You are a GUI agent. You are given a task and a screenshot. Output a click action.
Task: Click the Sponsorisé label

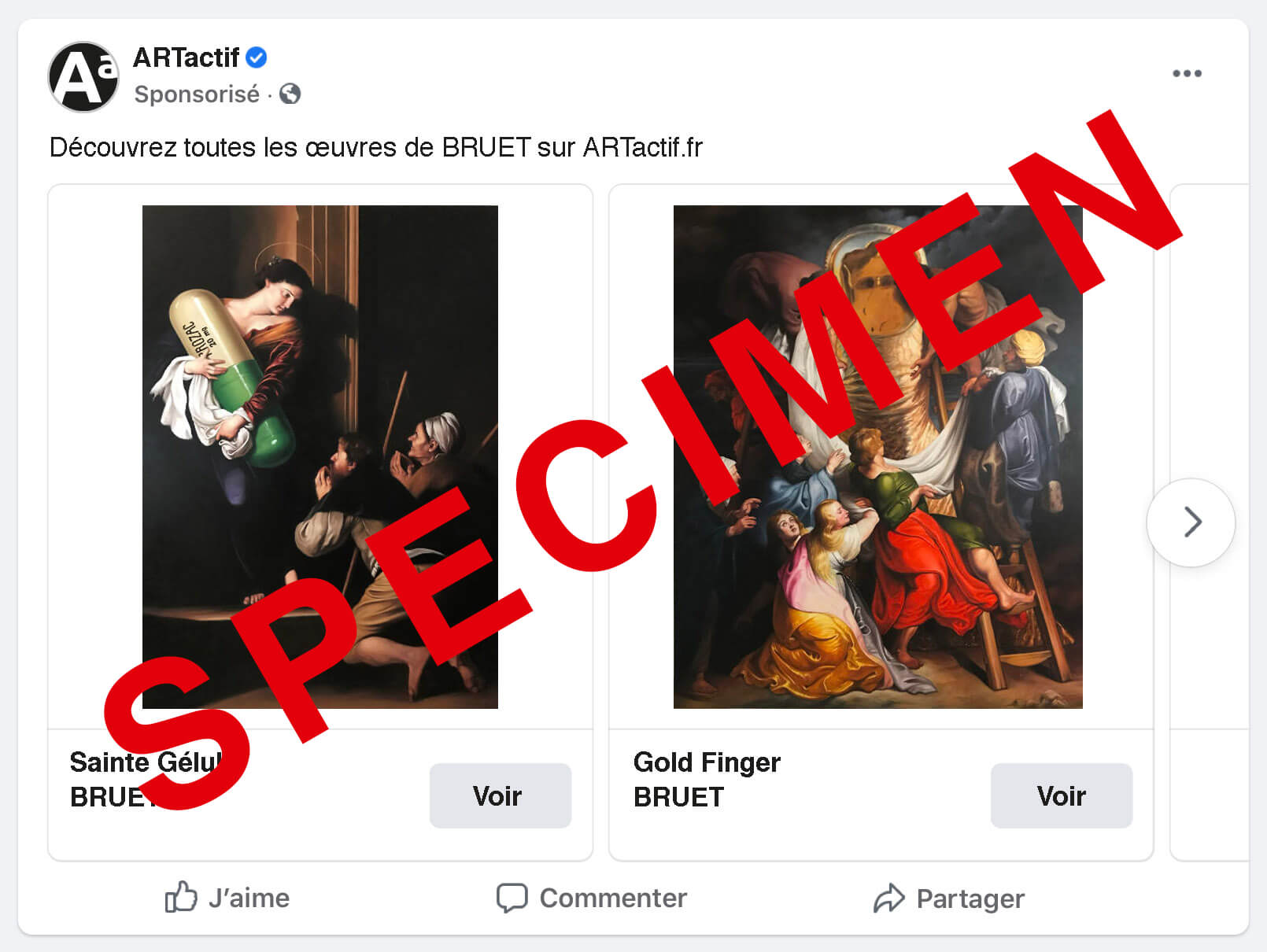(x=197, y=94)
